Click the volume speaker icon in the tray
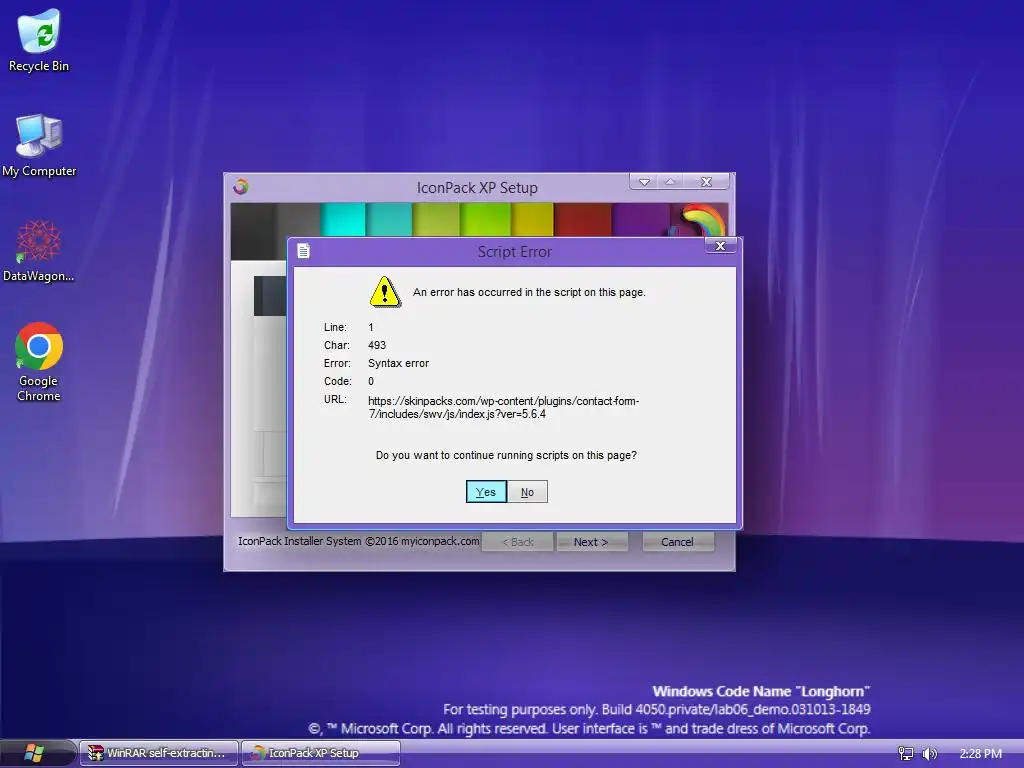 [929, 754]
